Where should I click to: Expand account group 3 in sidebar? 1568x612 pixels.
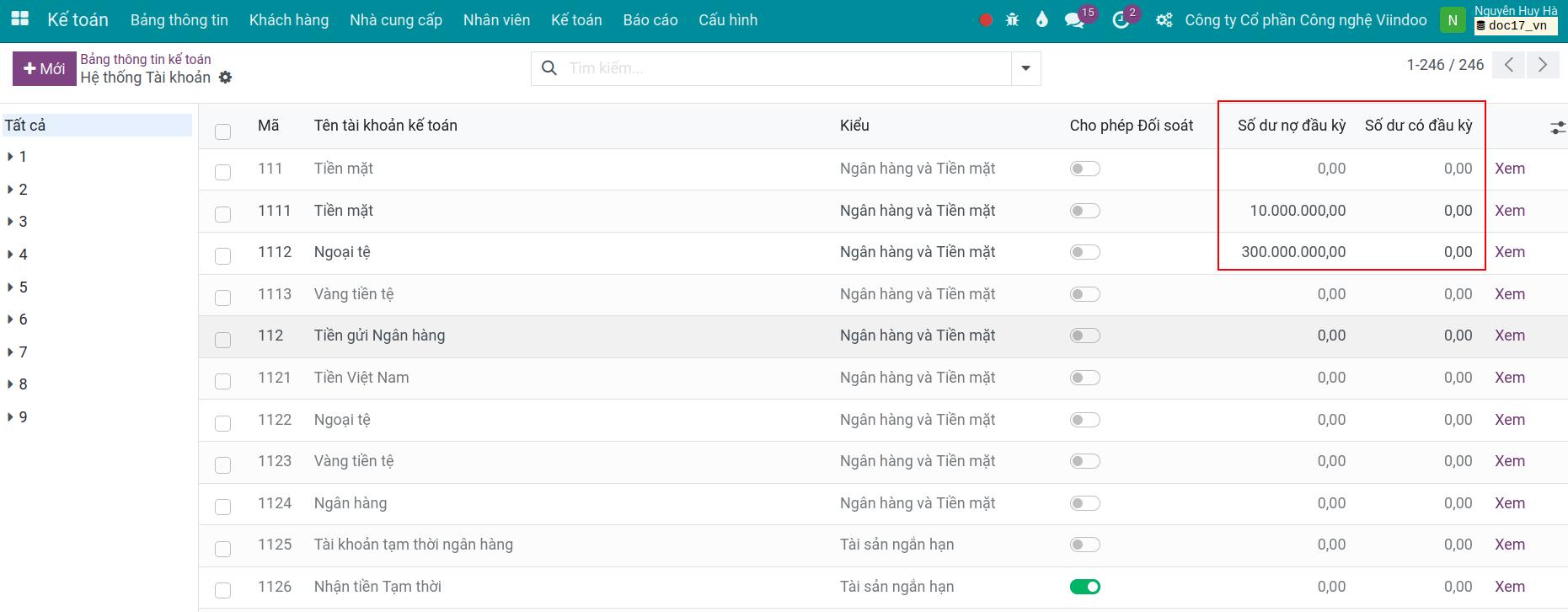pyautogui.click(x=10, y=222)
